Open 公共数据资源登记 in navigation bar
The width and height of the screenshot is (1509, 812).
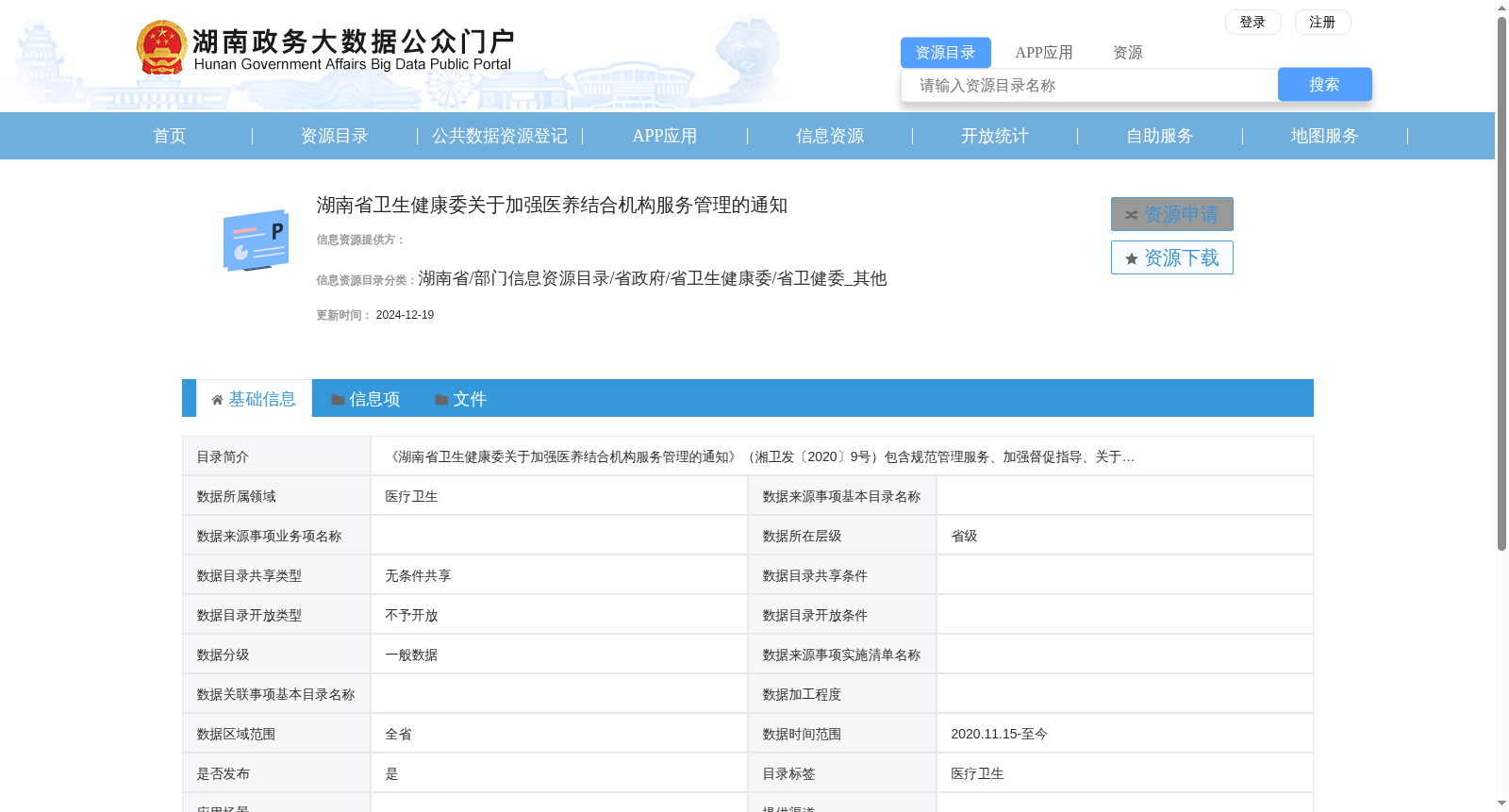(x=500, y=136)
